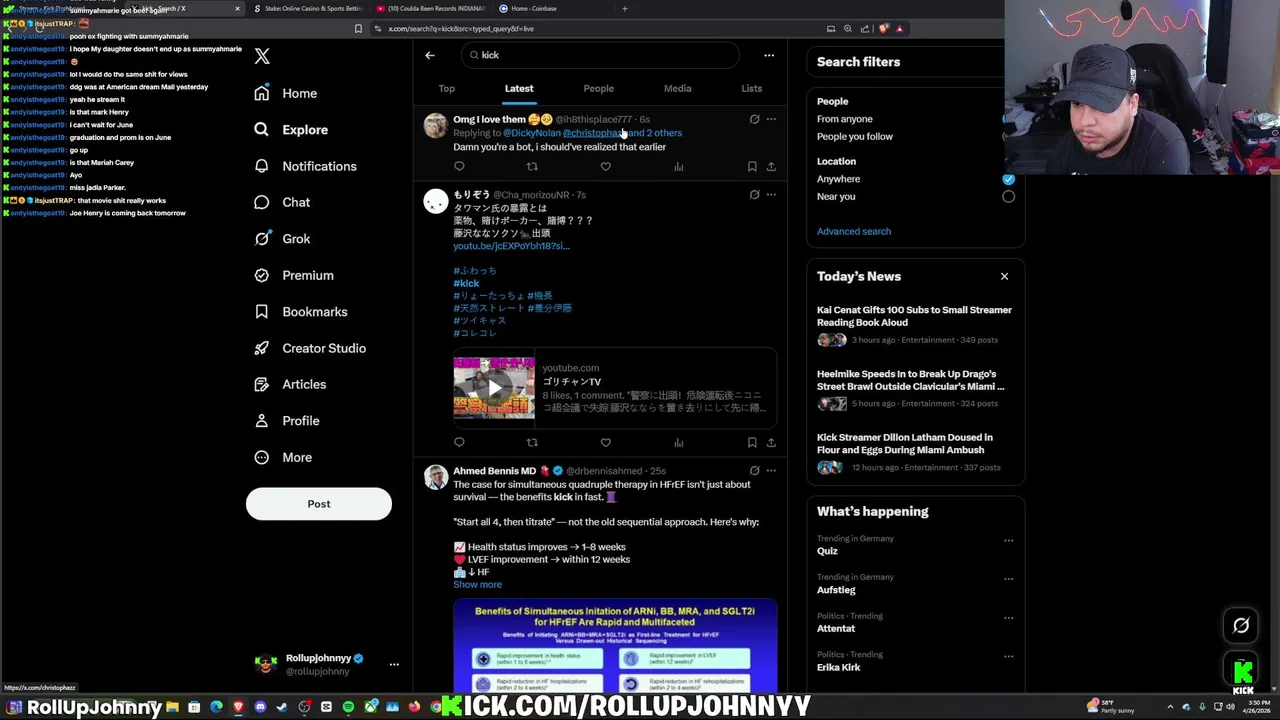Open more options for Erika Kirk trend
Screen dimensions: 1280x720
point(1008,658)
